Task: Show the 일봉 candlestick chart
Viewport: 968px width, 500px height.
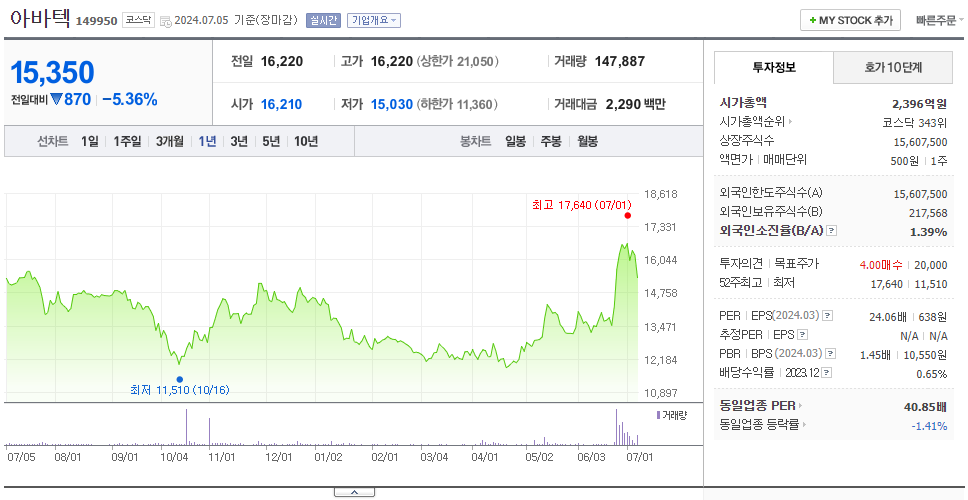Action: pyautogui.click(x=515, y=141)
